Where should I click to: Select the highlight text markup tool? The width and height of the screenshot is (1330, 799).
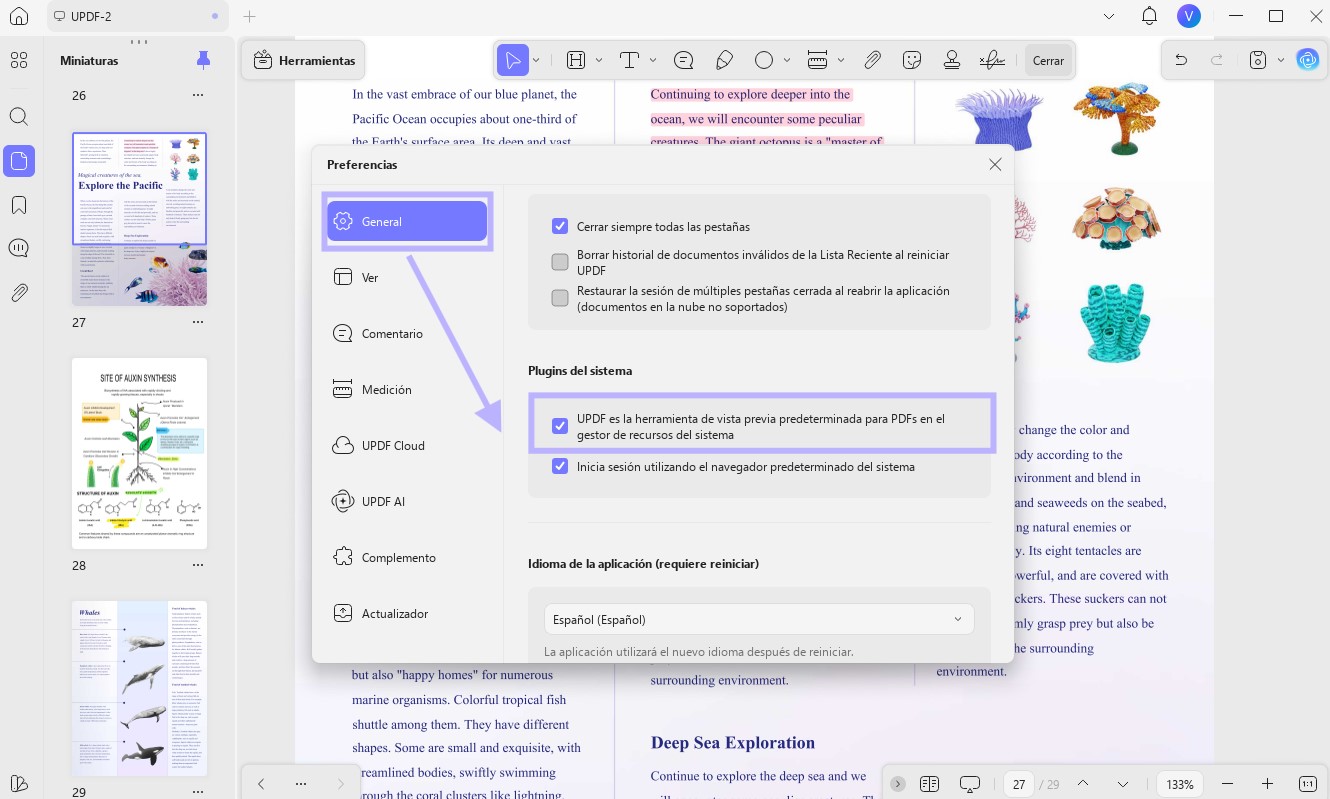pos(576,60)
